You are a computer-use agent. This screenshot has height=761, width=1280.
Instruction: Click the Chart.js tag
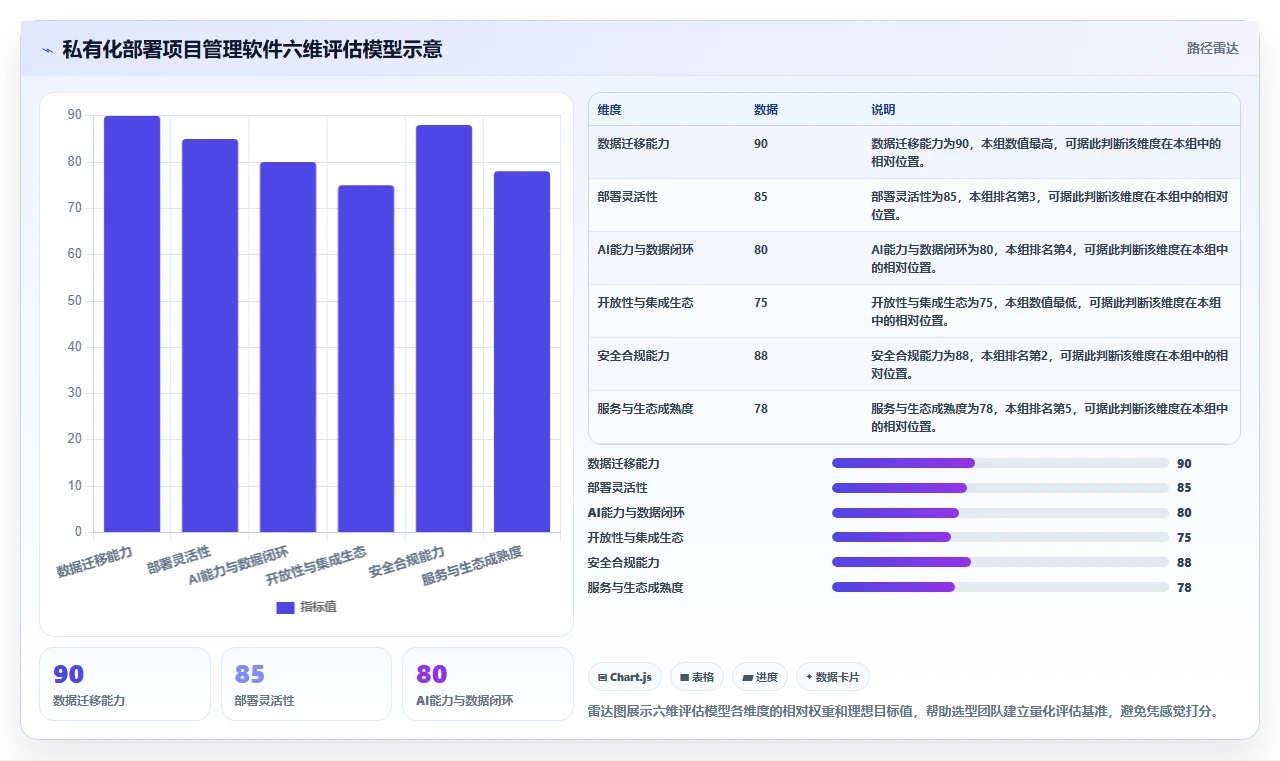625,677
